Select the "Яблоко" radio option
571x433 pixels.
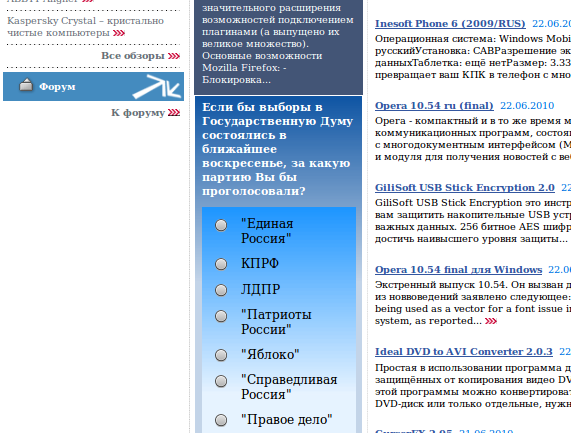[221, 355]
